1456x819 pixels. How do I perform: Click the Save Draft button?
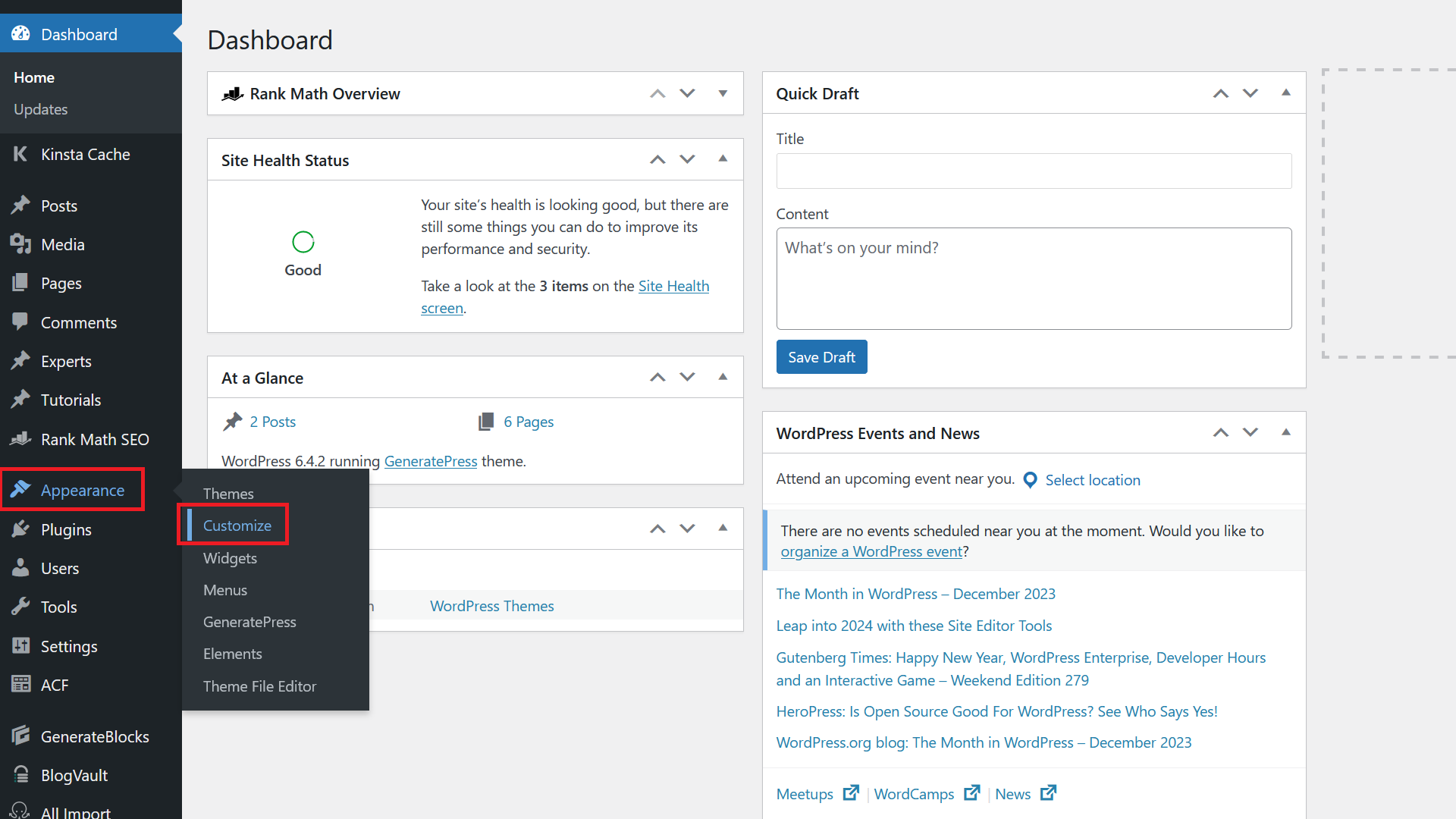tap(821, 357)
